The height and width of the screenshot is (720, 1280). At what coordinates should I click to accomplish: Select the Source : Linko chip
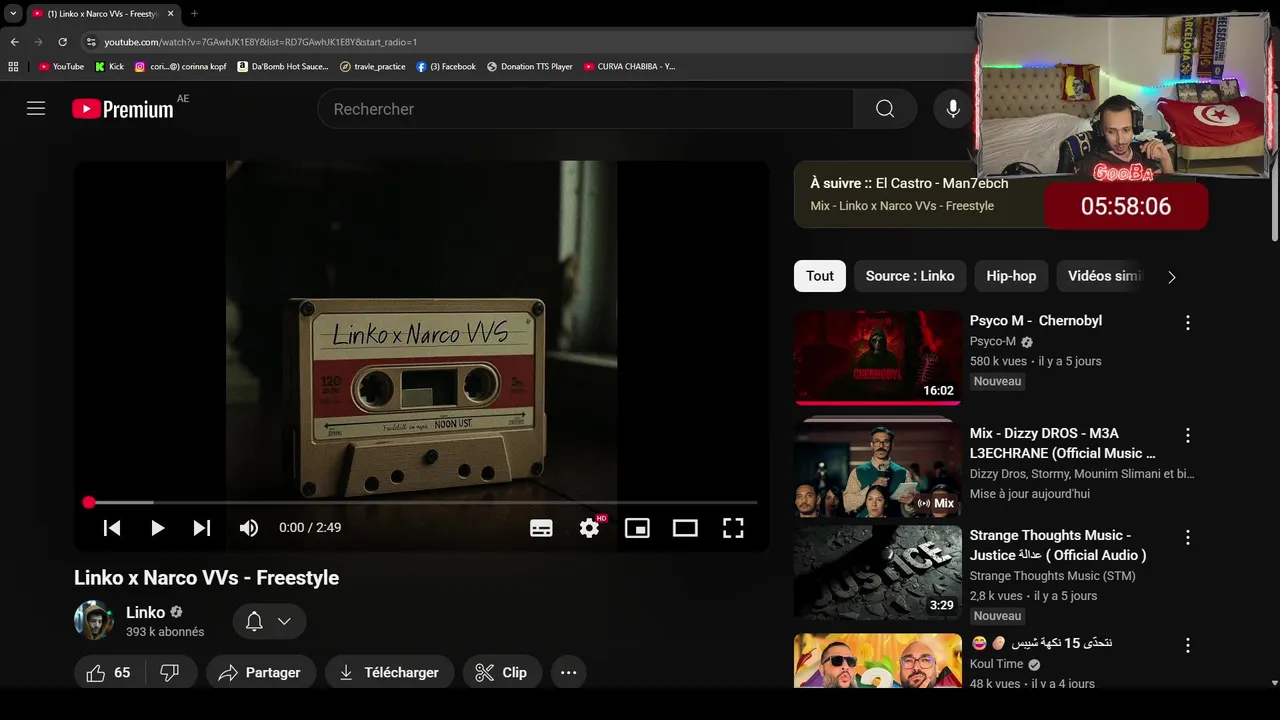910,276
